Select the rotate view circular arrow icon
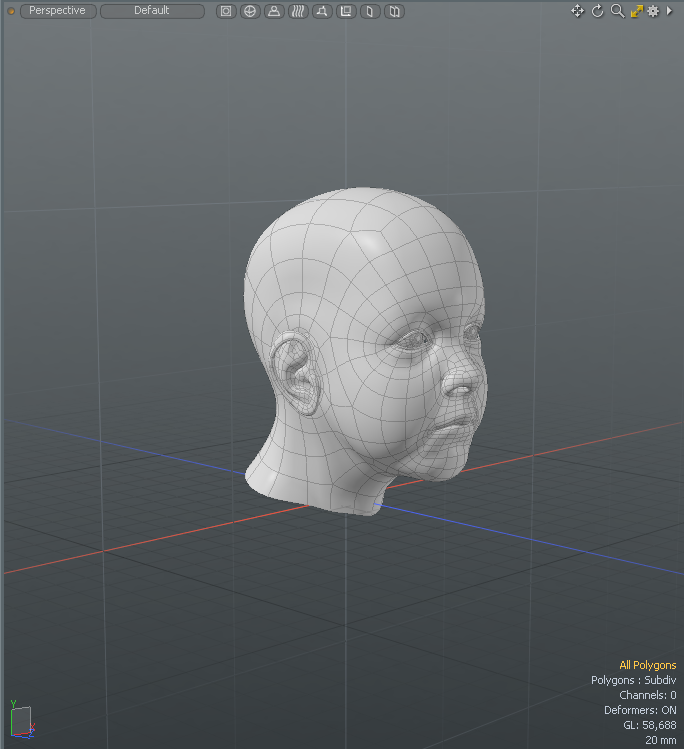The height and width of the screenshot is (749, 684). 597,11
